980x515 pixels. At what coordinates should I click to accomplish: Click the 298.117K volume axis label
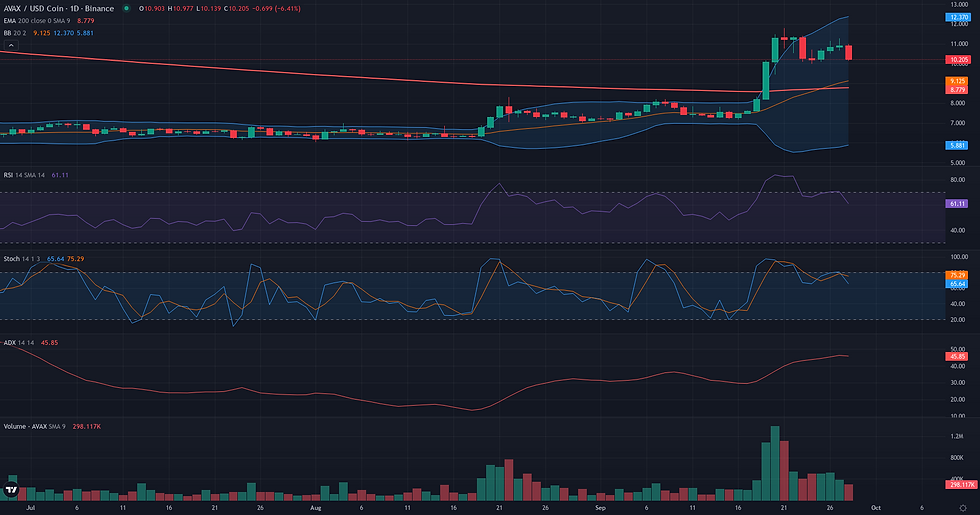pyautogui.click(x=961, y=484)
